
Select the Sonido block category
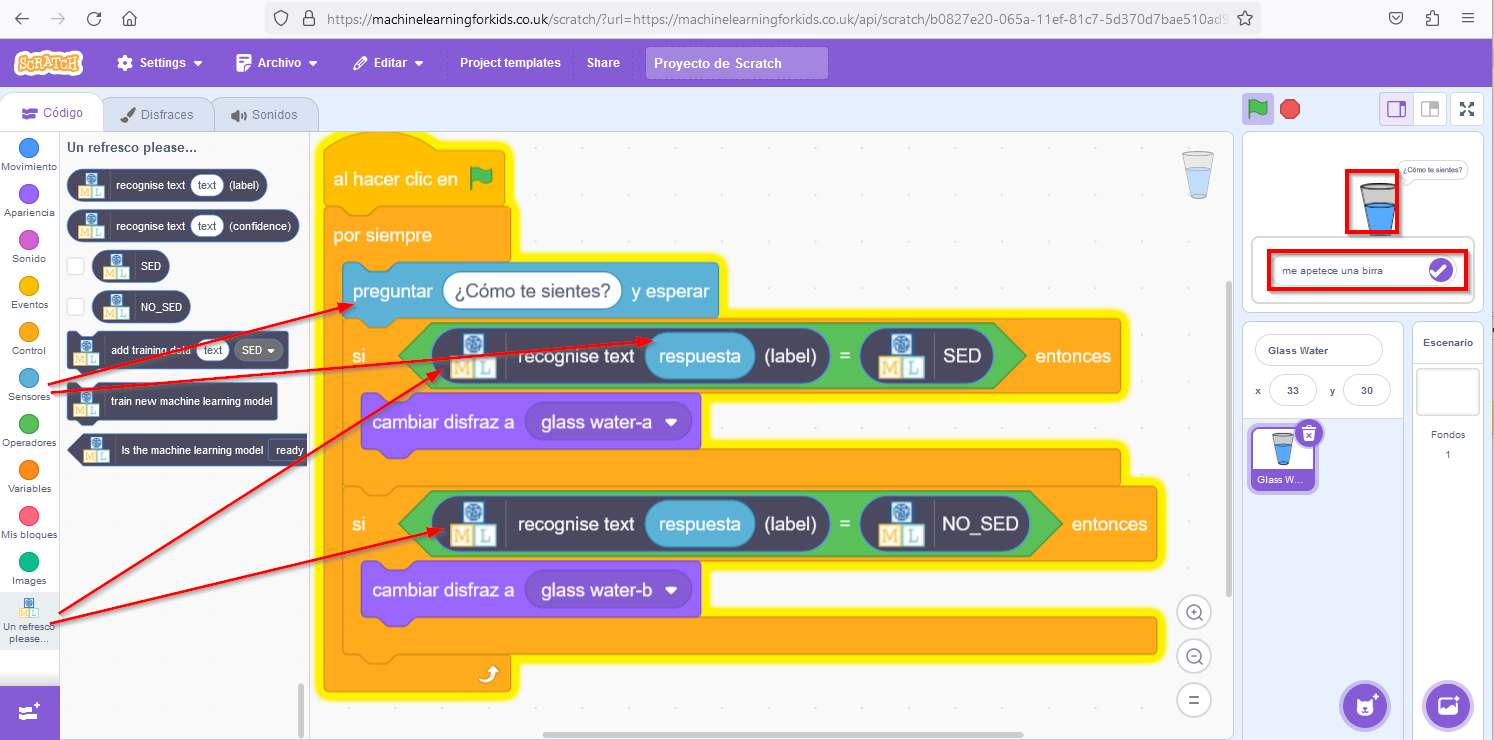(x=29, y=247)
